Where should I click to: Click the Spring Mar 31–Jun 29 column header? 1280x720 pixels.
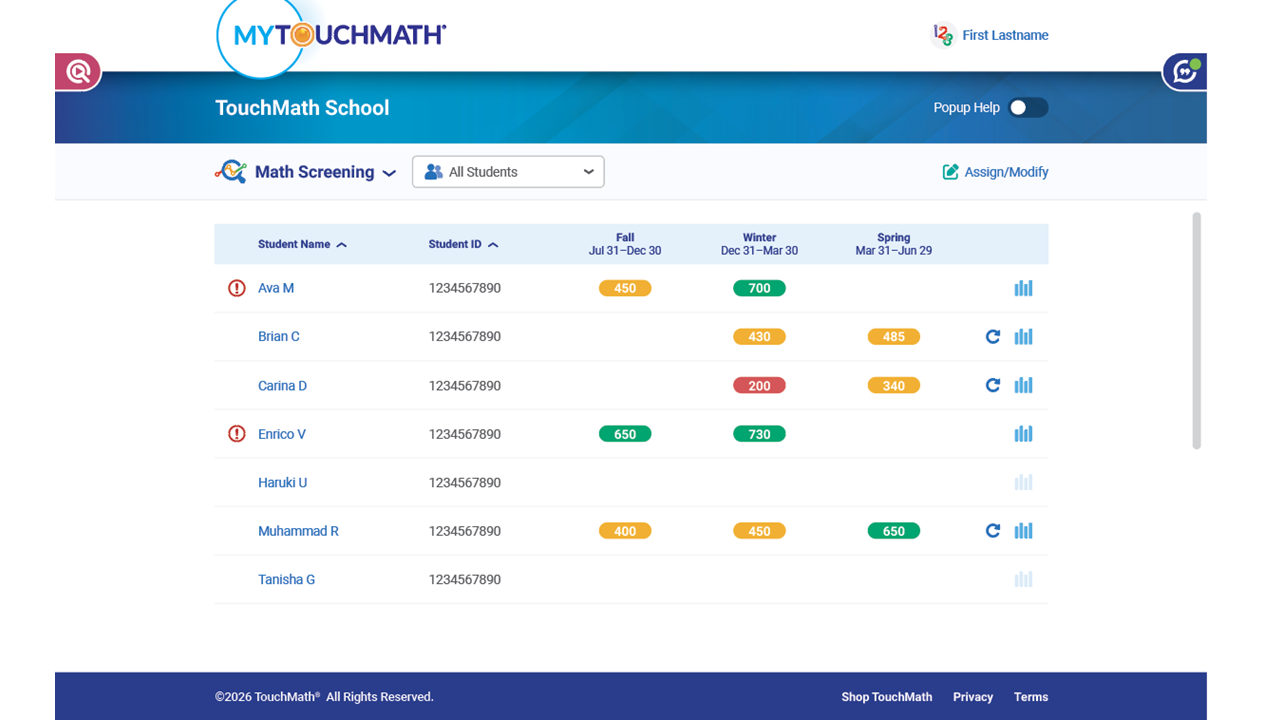(894, 244)
